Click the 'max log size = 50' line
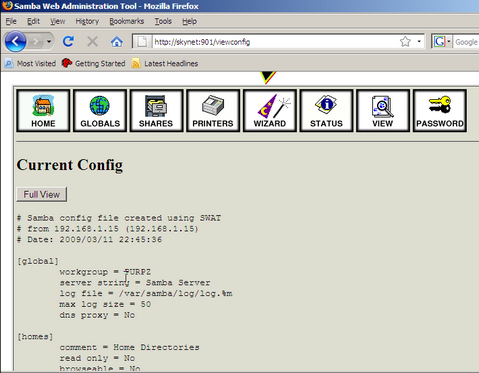The height and width of the screenshot is (373, 479). tap(105, 304)
